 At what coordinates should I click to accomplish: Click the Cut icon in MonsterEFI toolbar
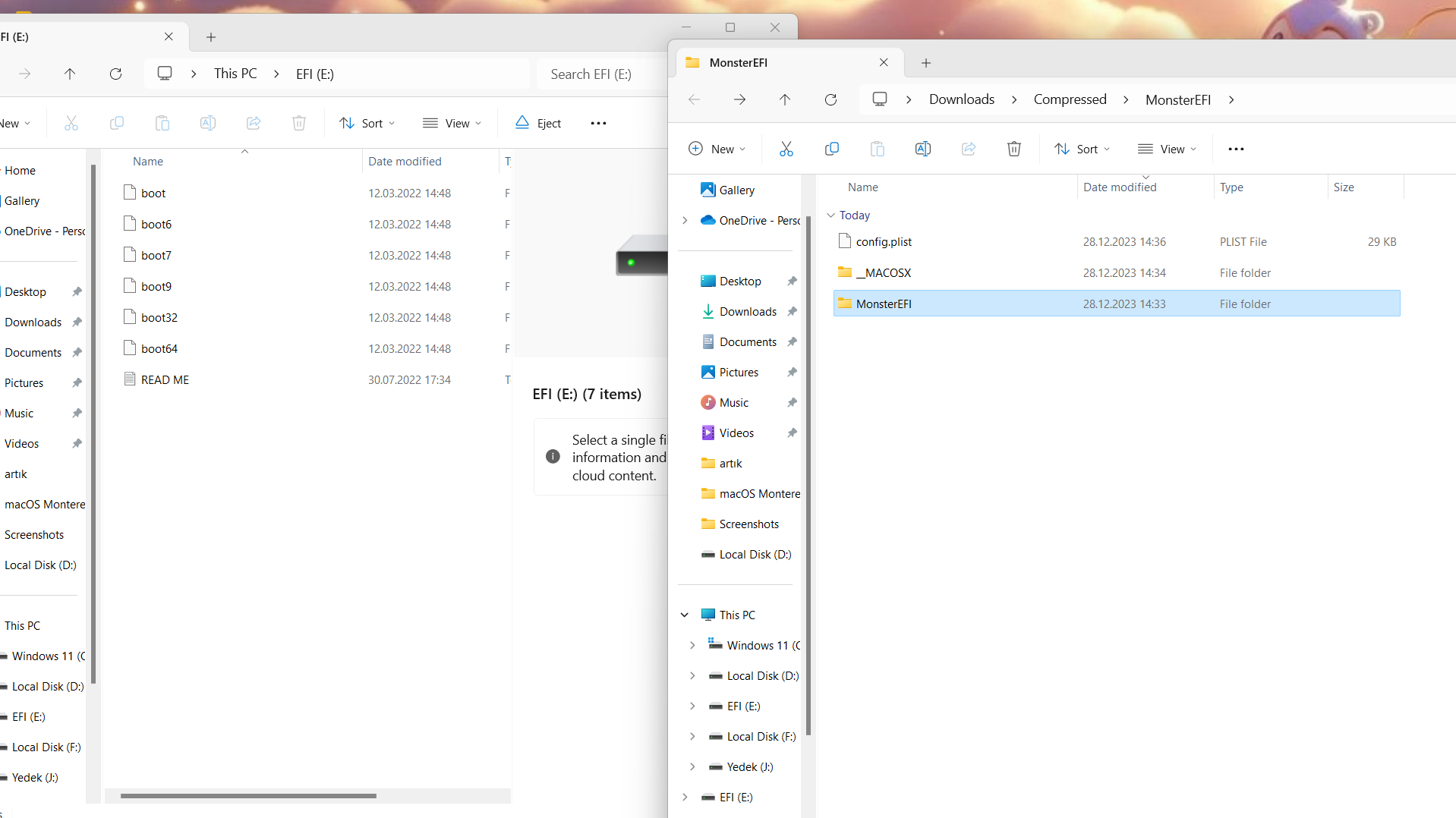click(786, 149)
